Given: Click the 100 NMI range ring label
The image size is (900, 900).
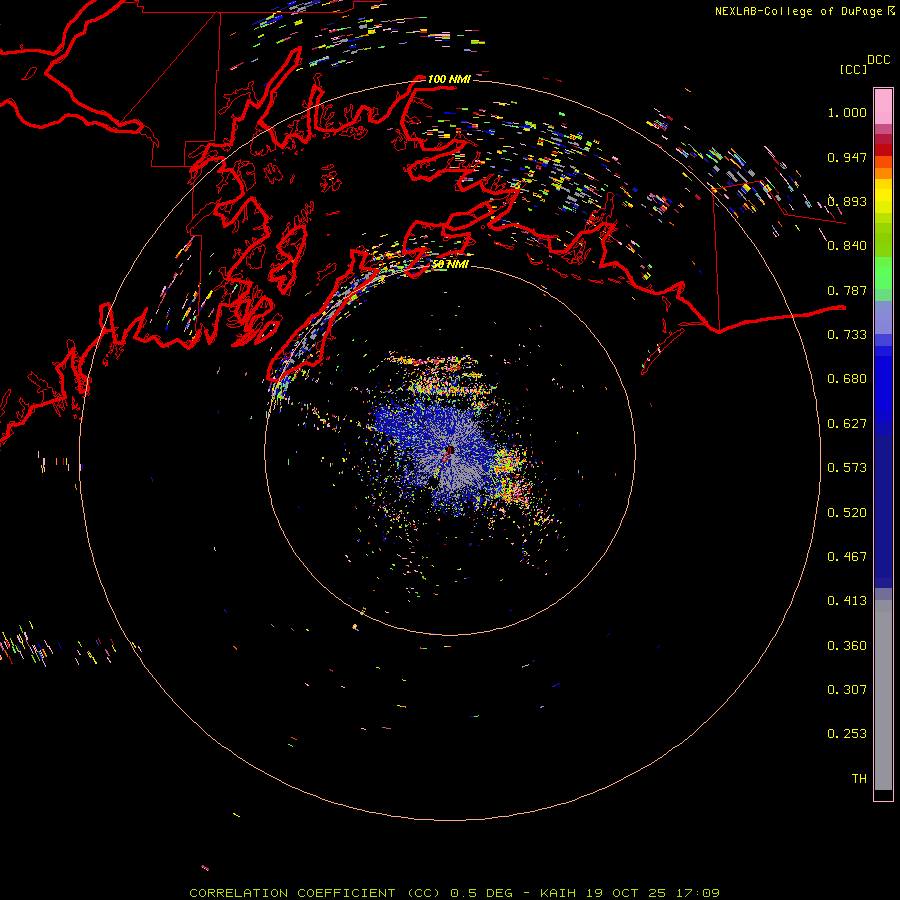Looking at the screenshot, I should point(449,79).
